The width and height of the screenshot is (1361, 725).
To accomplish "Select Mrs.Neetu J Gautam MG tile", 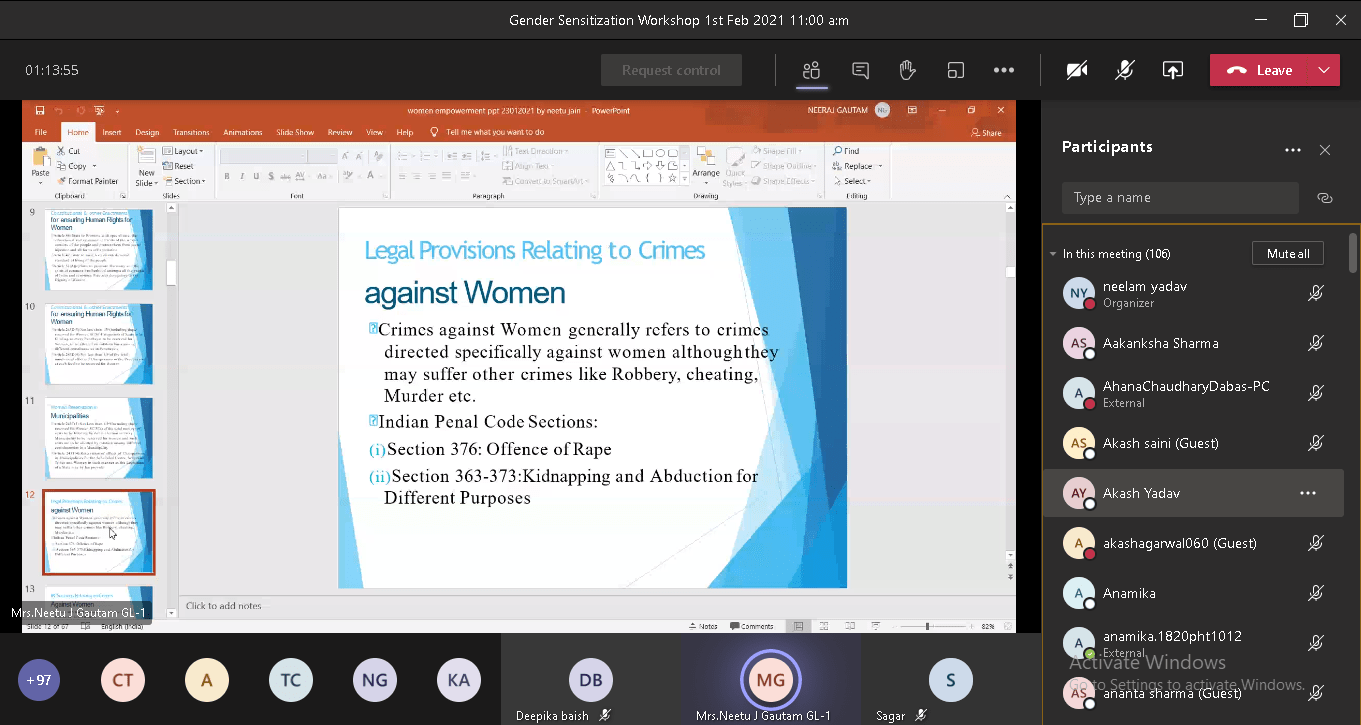I will (x=771, y=680).
